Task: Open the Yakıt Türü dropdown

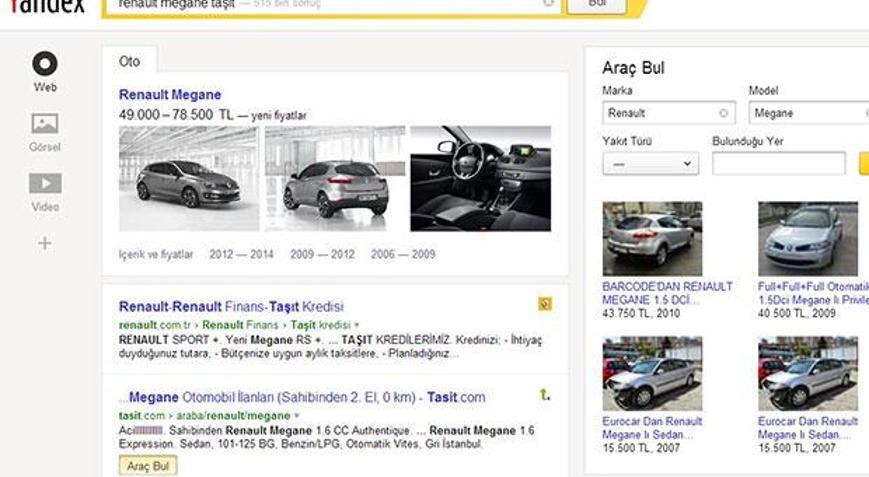Action: pyautogui.click(x=651, y=164)
